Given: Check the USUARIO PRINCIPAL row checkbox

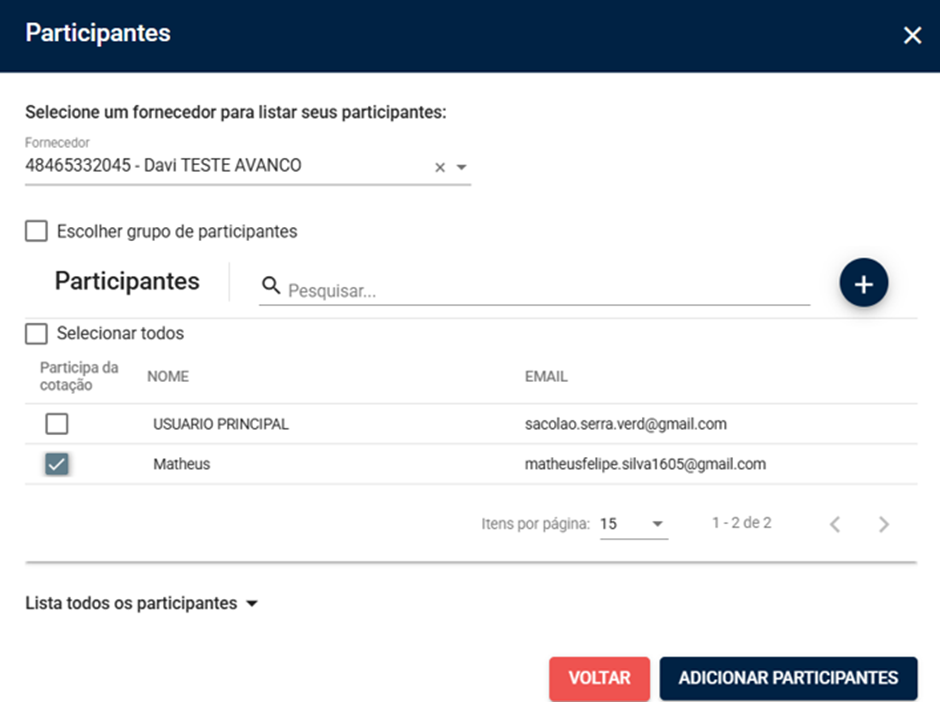Looking at the screenshot, I should point(56,424).
